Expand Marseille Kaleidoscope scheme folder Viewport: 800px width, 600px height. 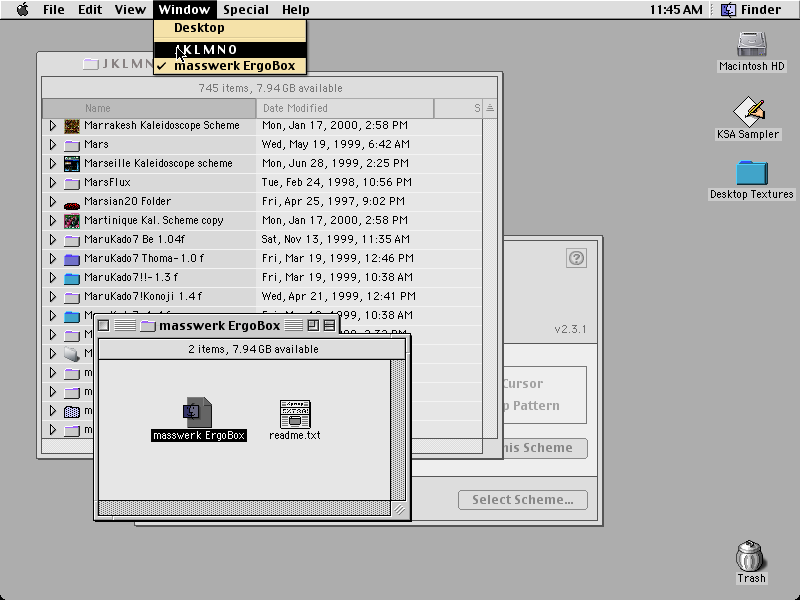pyautogui.click(x=53, y=163)
